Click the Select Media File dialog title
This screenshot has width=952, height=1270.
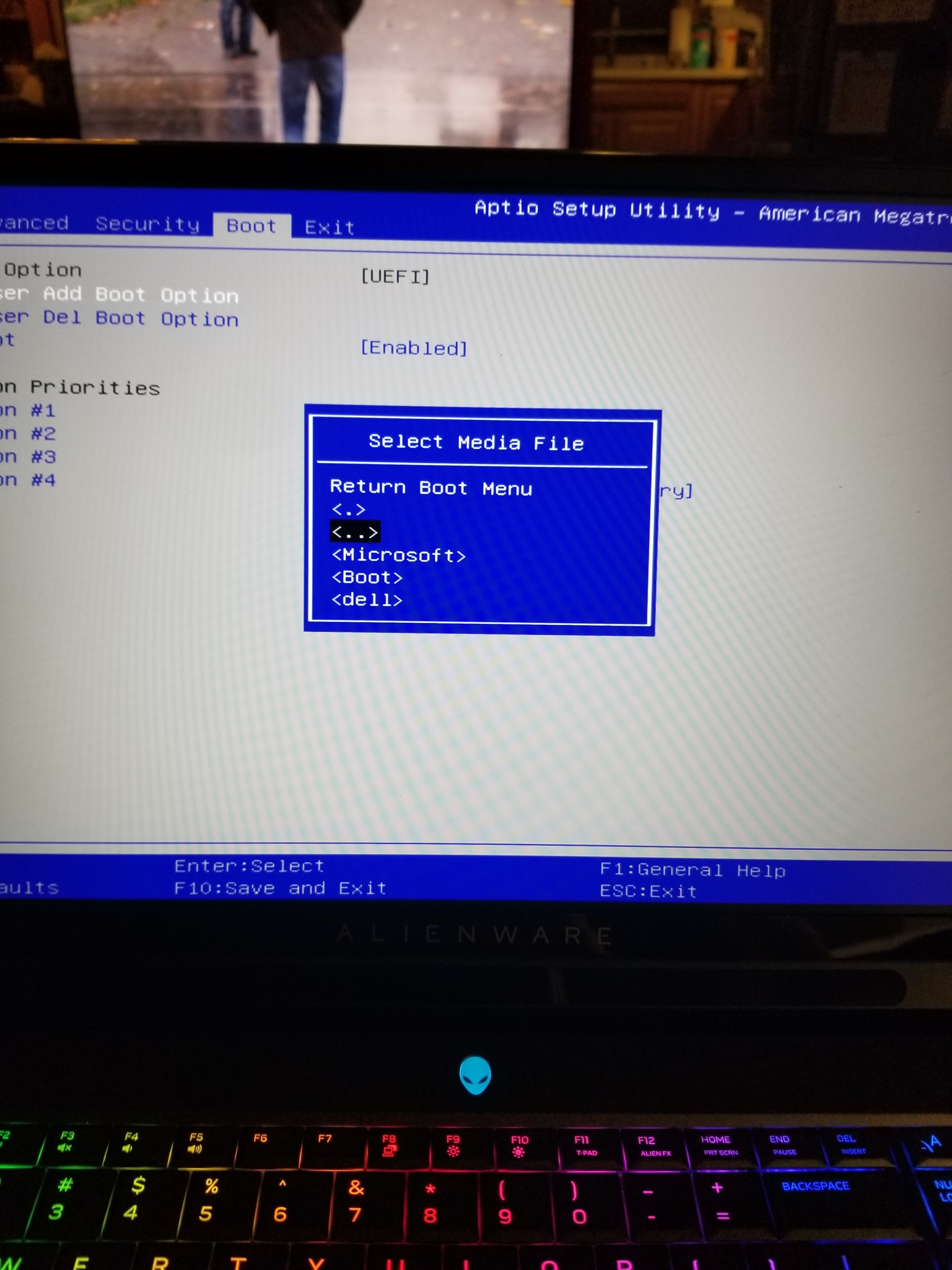(476, 442)
